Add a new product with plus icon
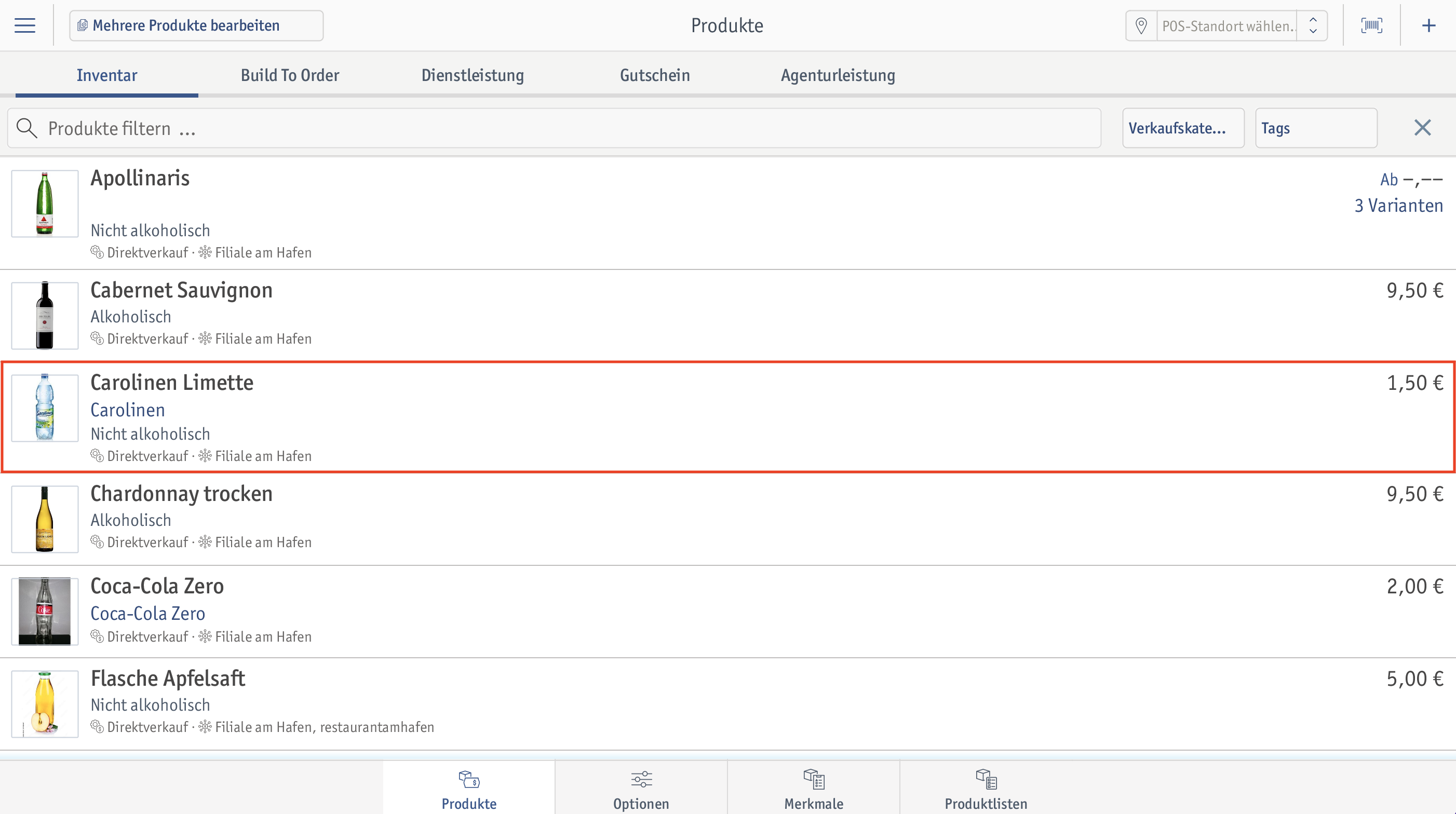This screenshot has width=1456, height=814. point(1428,25)
